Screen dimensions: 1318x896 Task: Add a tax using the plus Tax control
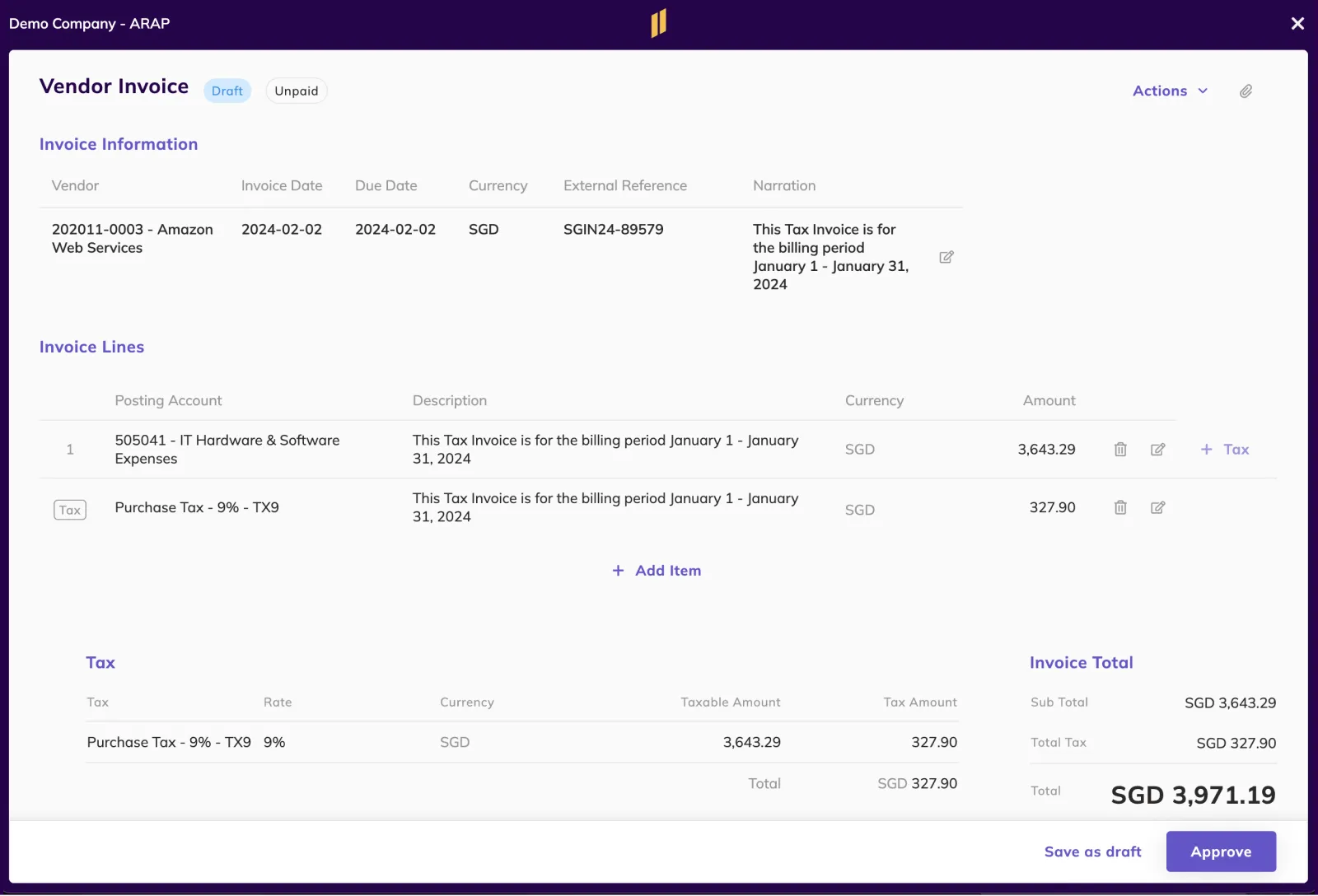(1224, 449)
